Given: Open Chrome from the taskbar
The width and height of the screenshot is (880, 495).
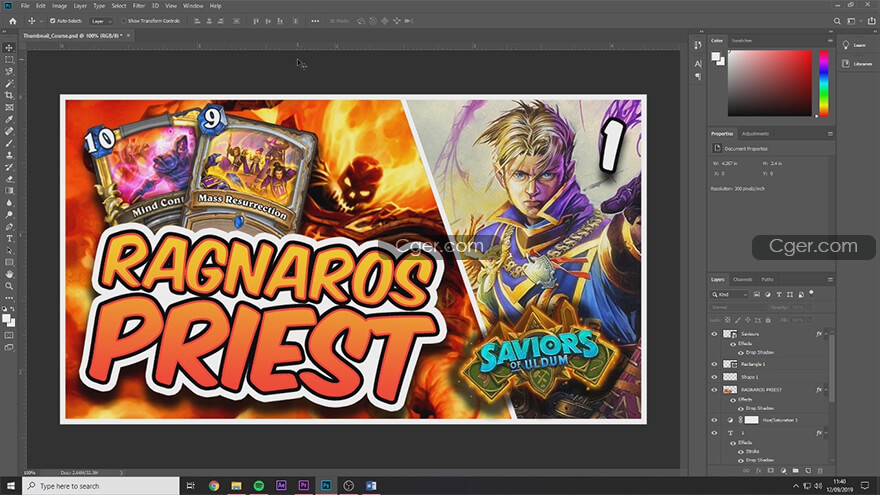Looking at the screenshot, I should pos(214,485).
